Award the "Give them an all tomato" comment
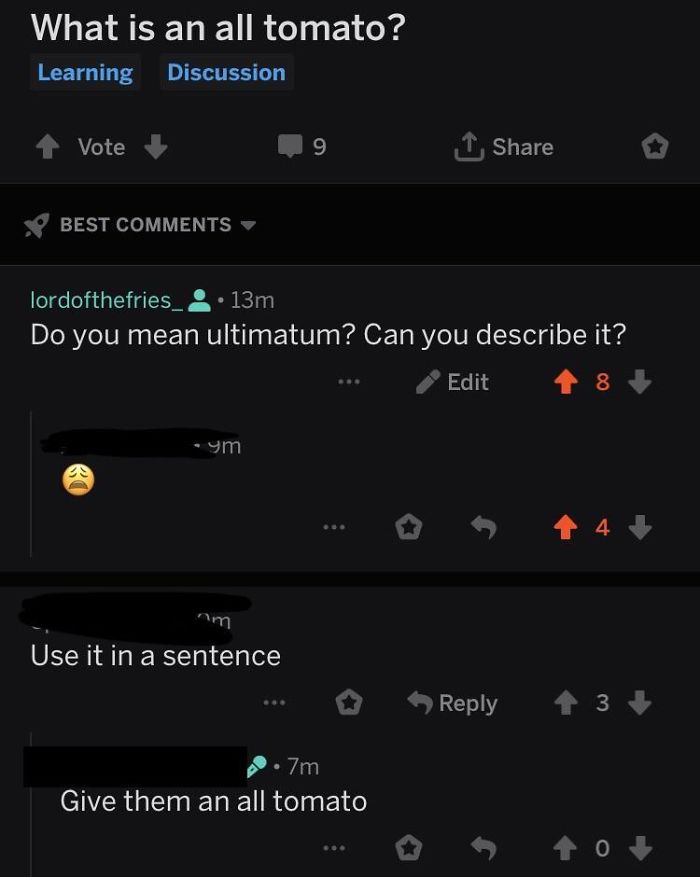The width and height of the screenshot is (700, 877). (407, 848)
